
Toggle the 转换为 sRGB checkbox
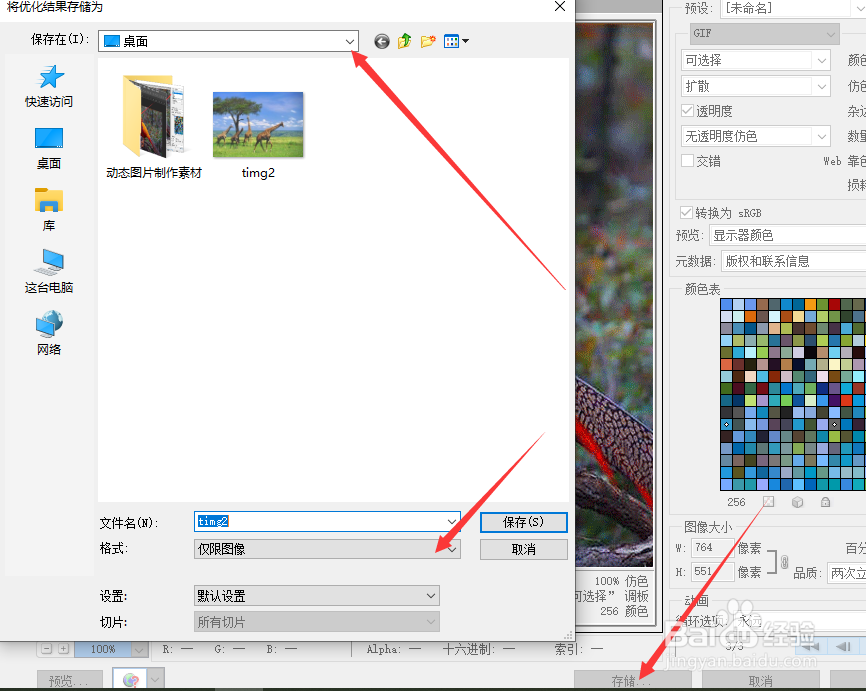click(x=687, y=213)
